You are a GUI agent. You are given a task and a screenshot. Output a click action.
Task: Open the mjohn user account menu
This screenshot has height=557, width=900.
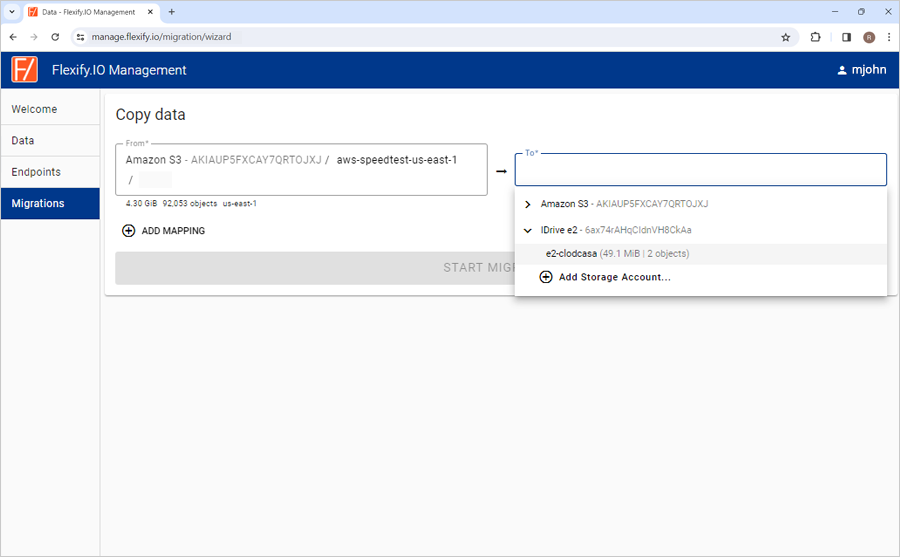[x=862, y=69]
